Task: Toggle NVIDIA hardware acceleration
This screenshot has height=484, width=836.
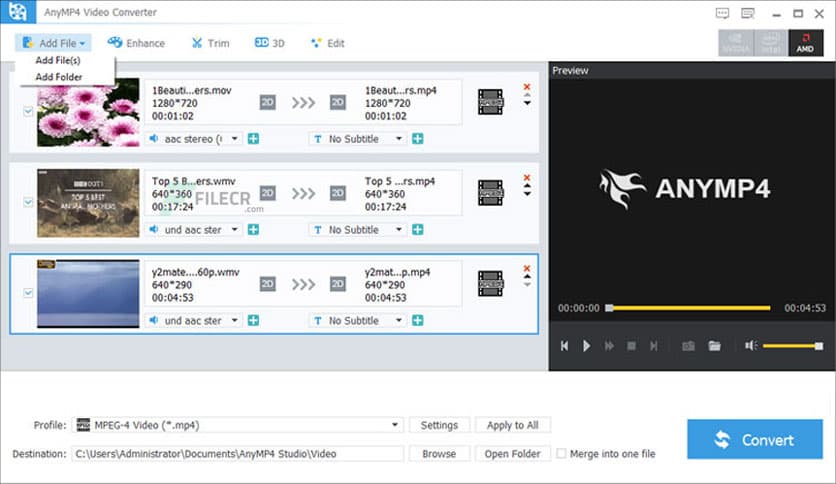Action: coord(736,43)
